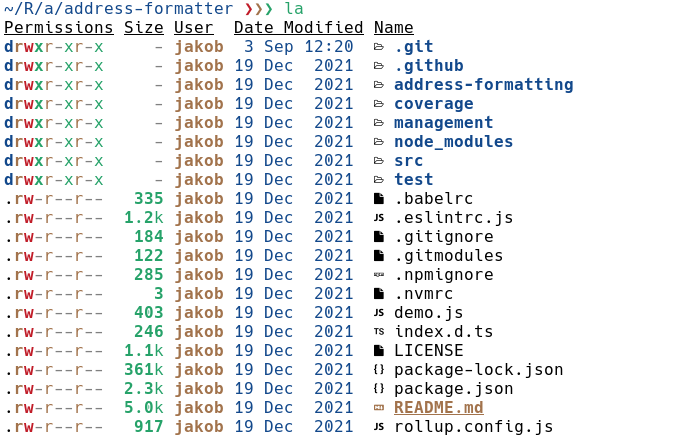Click the JS icon beside .eslintrc.js
The height and width of the screenshot is (438, 684).
point(379,218)
